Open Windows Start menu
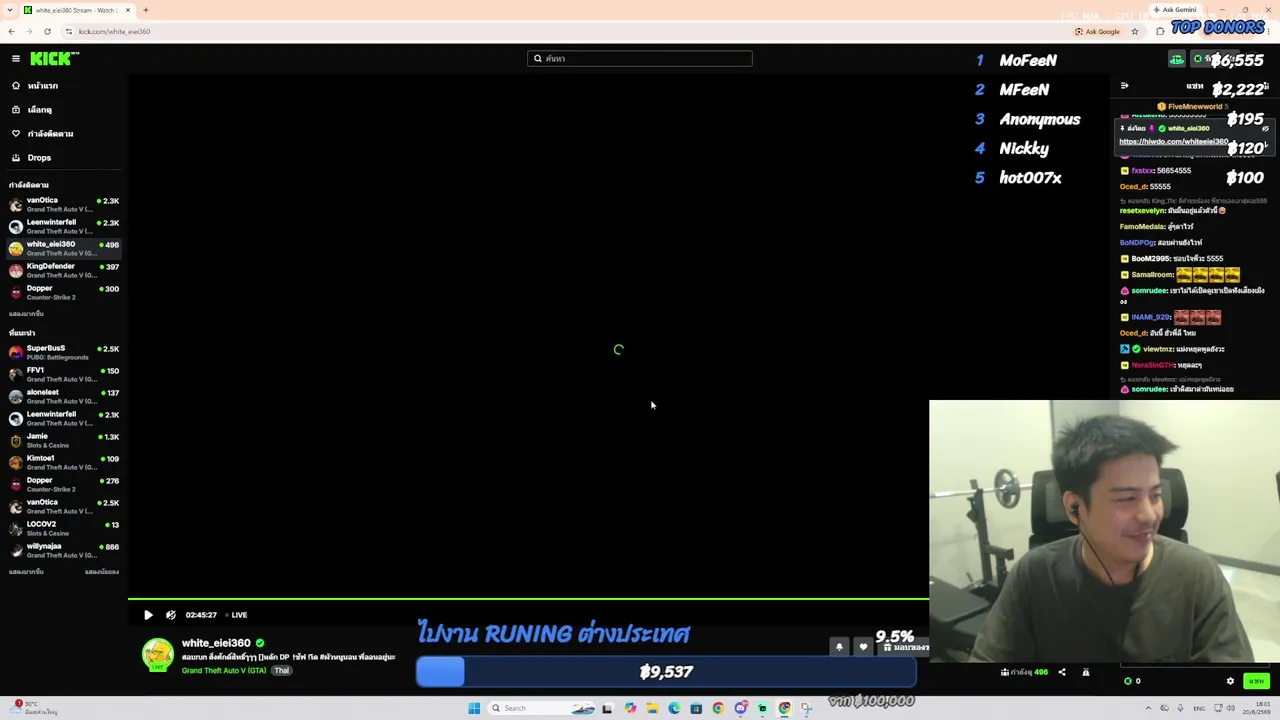Image resolution: width=1280 pixels, height=720 pixels. [x=474, y=708]
